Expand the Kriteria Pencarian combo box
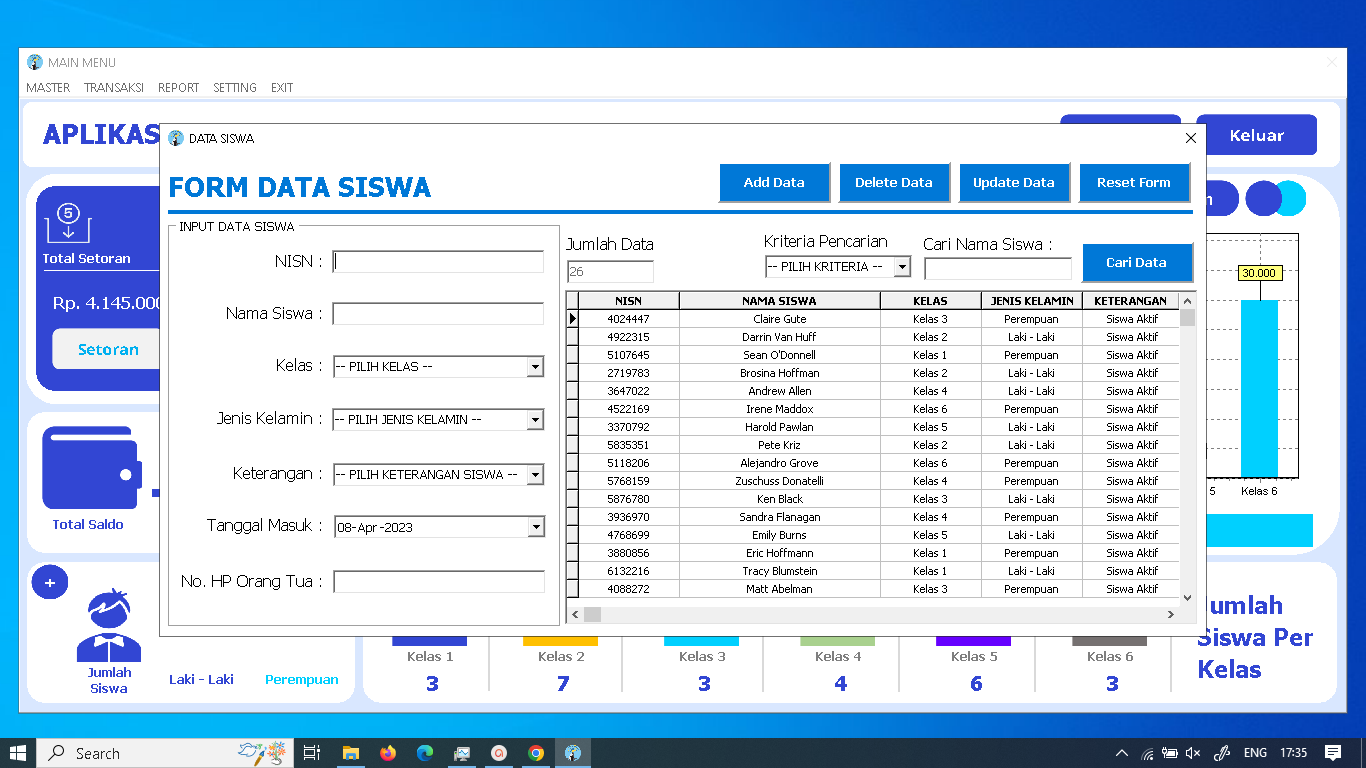Viewport: 1366px width, 768px height. (902, 266)
